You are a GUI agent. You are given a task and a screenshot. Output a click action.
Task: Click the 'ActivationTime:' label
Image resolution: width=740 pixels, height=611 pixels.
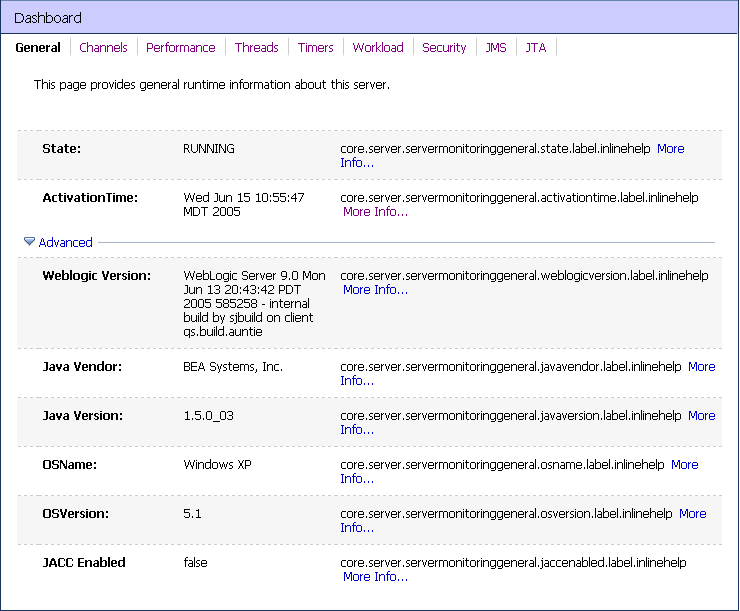click(90, 198)
